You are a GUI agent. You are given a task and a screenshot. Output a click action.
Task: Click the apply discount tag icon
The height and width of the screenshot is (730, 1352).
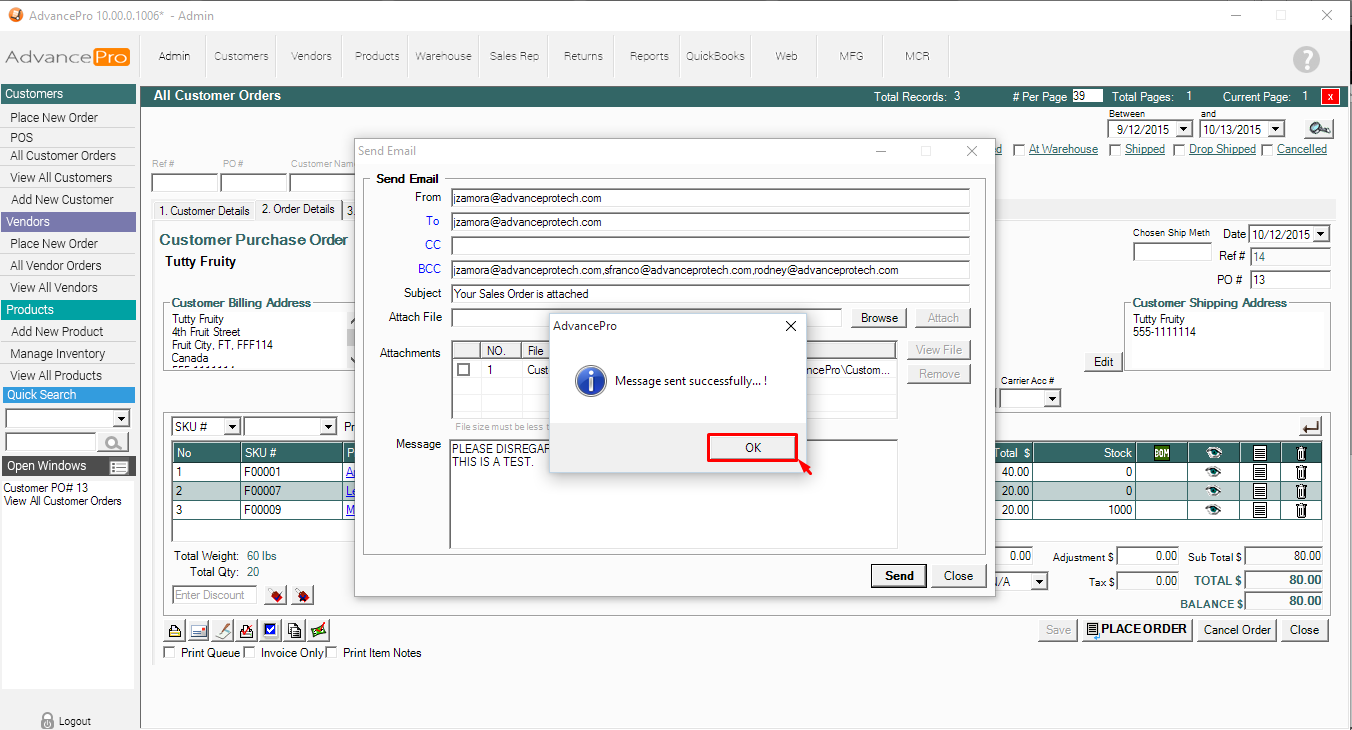[x=277, y=596]
